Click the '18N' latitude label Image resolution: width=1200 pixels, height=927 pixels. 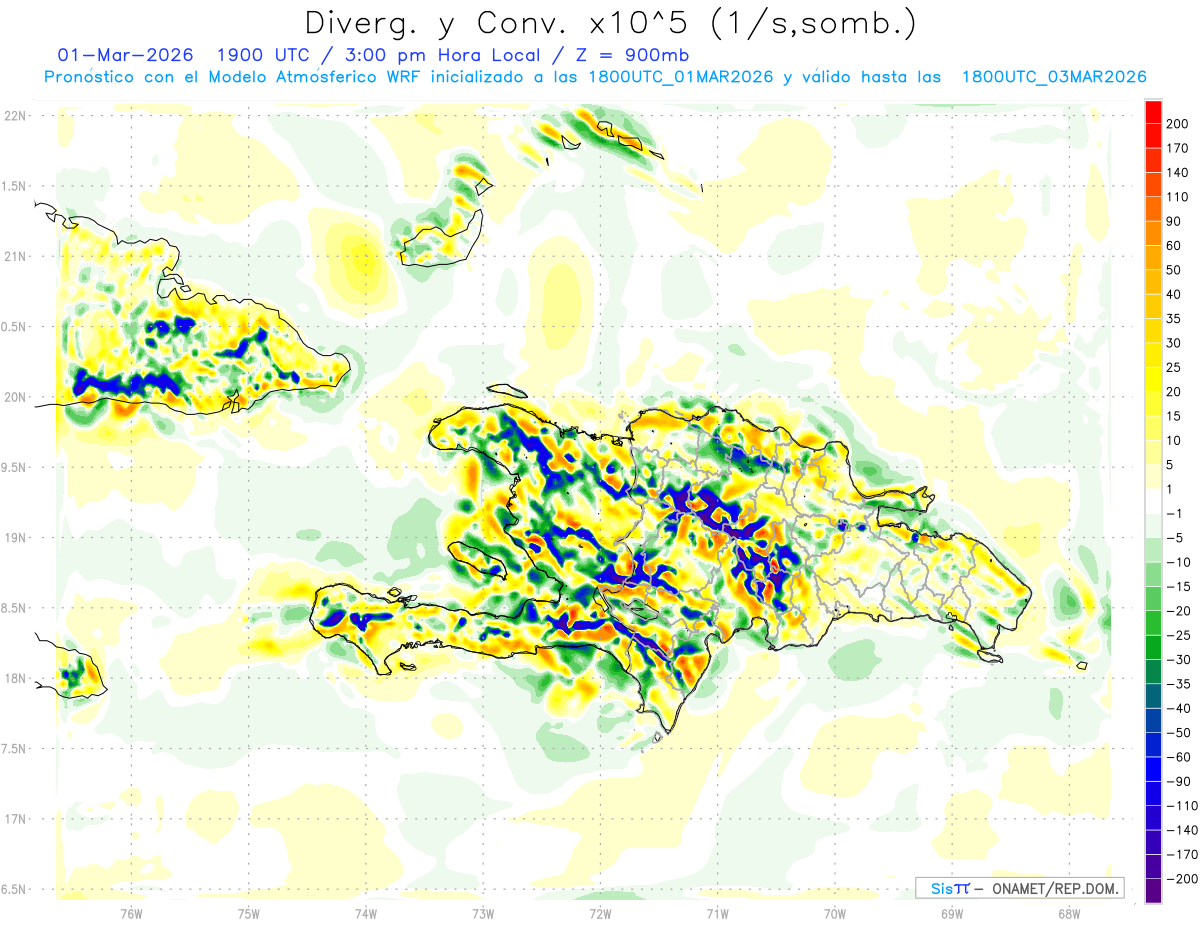pyautogui.click(x=14, y=679)
